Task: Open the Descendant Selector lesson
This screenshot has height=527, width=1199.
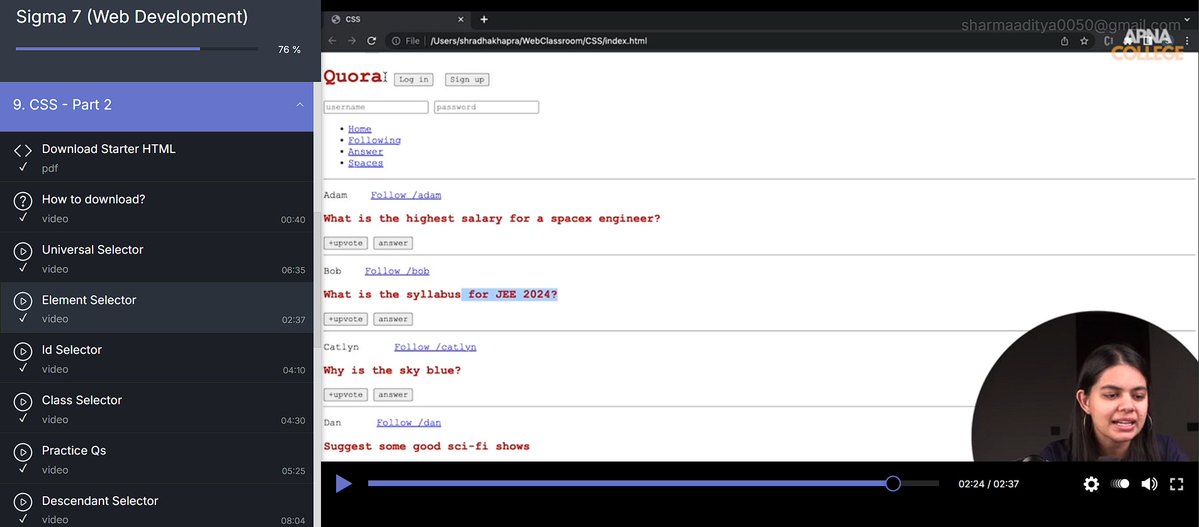Action: [157, 506]
